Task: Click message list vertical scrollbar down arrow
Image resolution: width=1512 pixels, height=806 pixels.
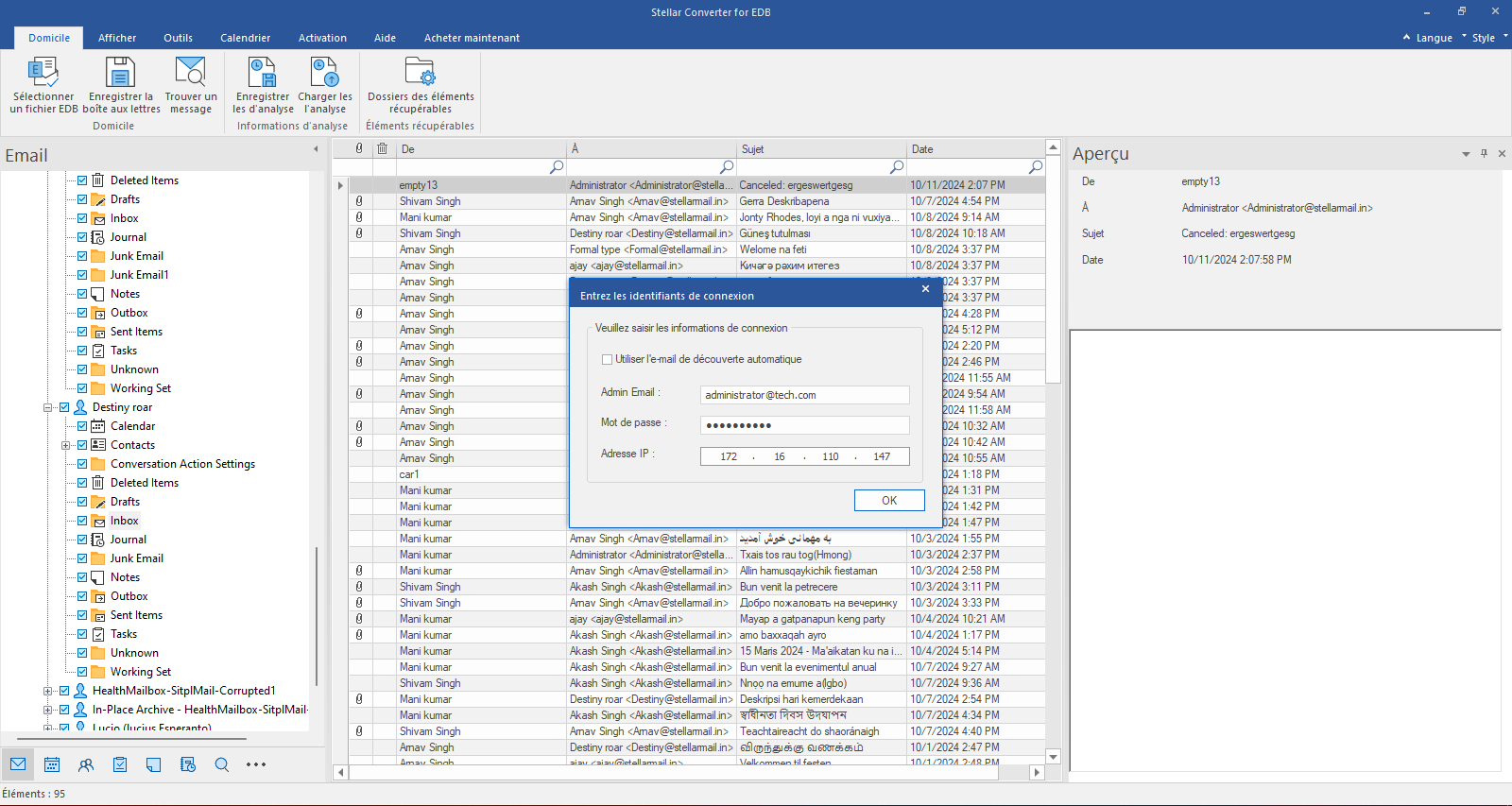Action: tap(1053, 757)
